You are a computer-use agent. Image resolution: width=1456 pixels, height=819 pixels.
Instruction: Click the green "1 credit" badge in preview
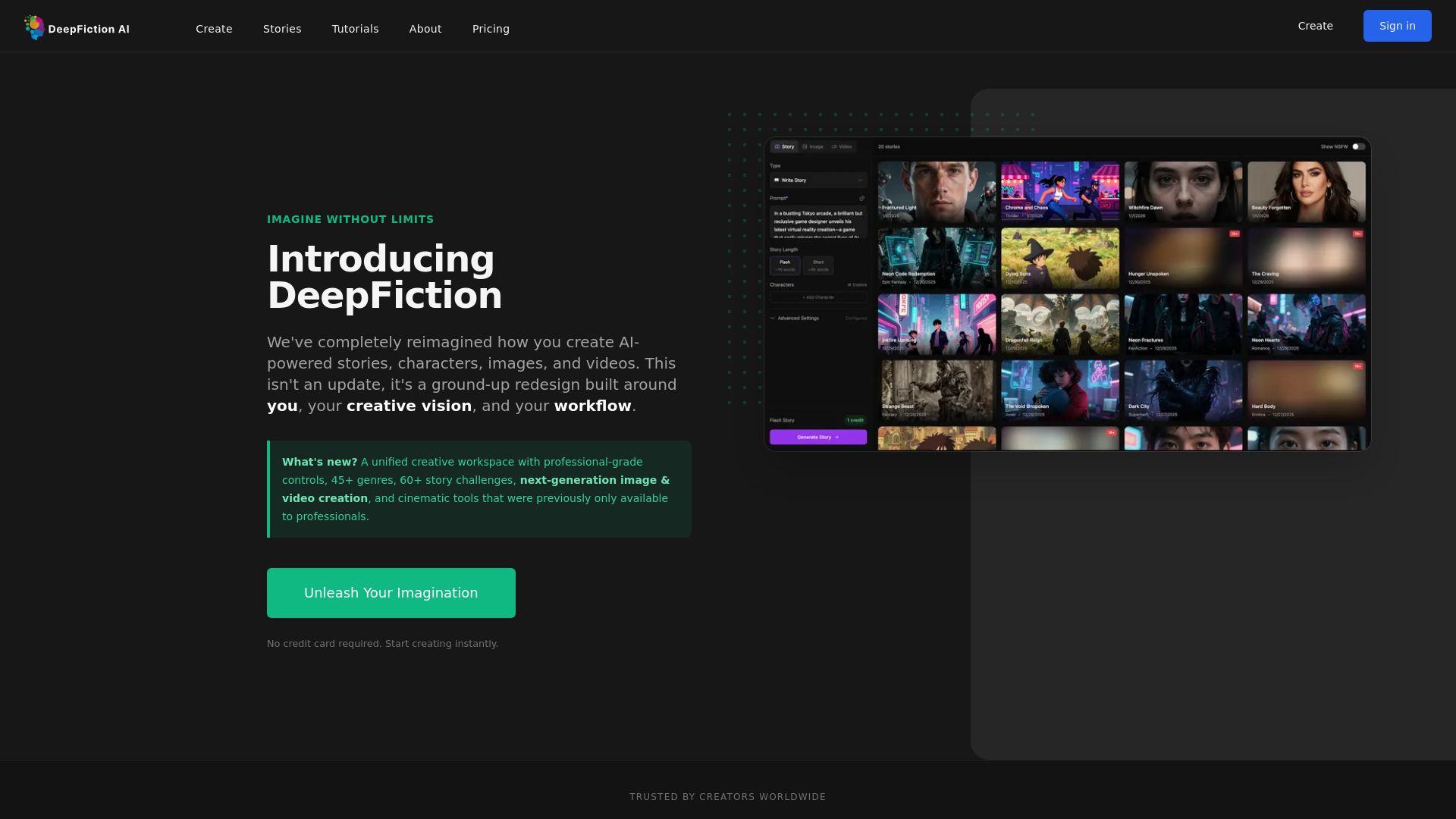[x=855, y=420]
